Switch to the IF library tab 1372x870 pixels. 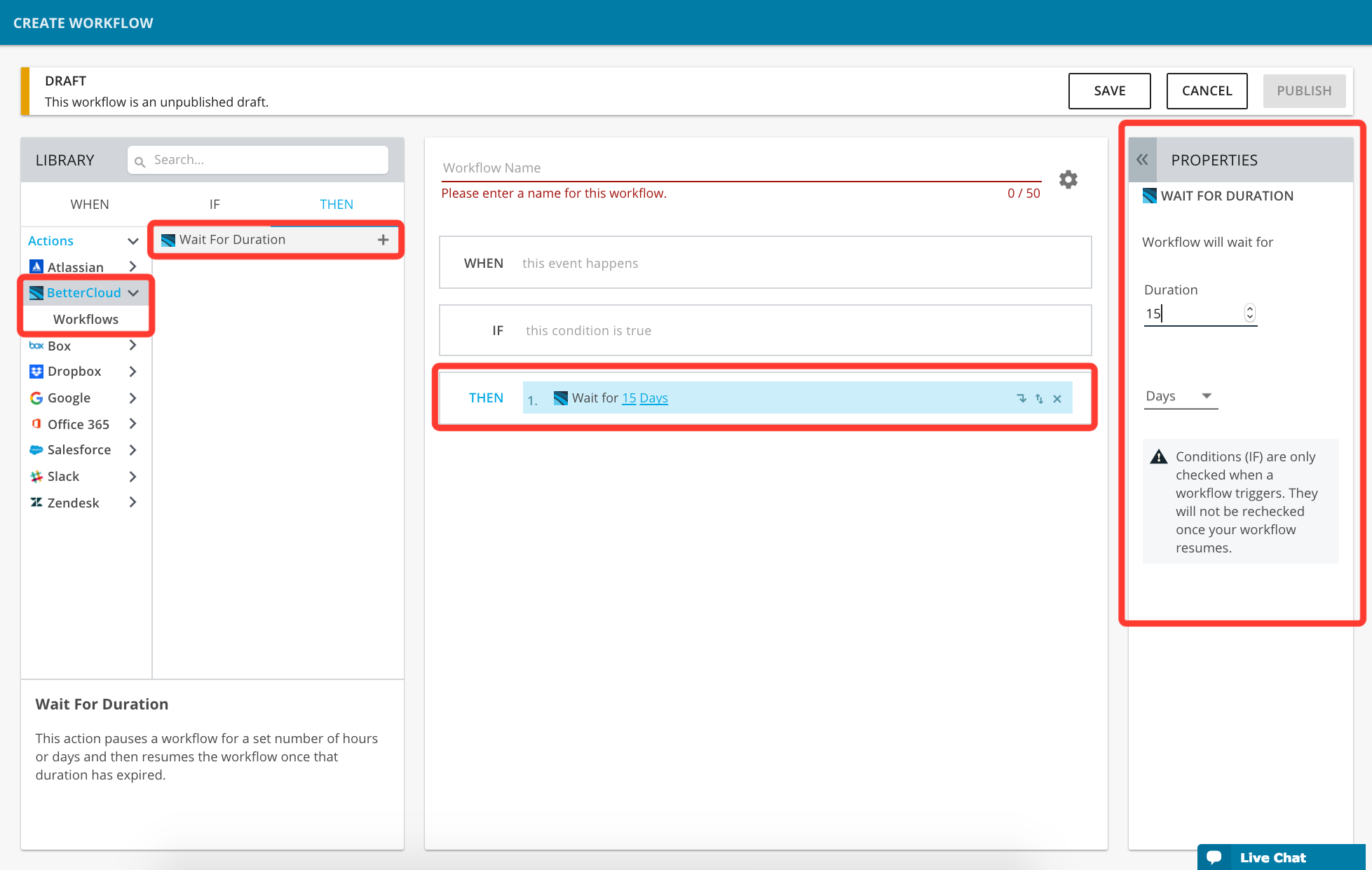[x=215, y=204]
